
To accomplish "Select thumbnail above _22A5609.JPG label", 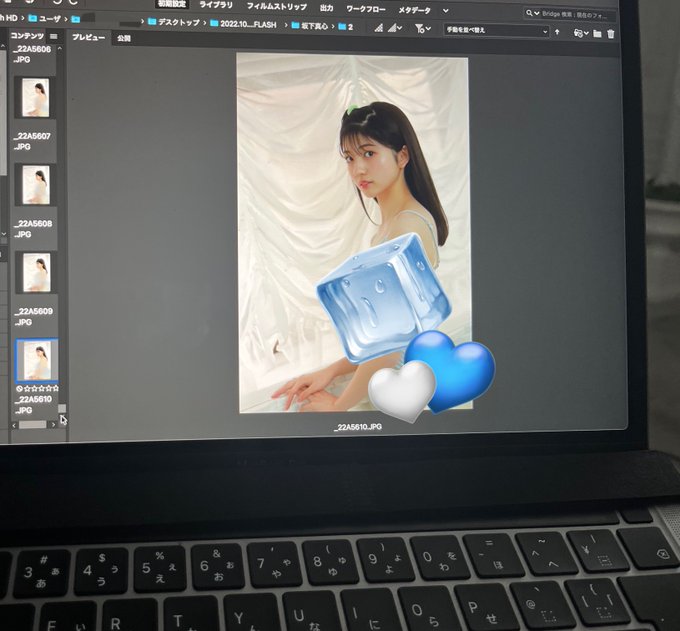I will (37, 272).
